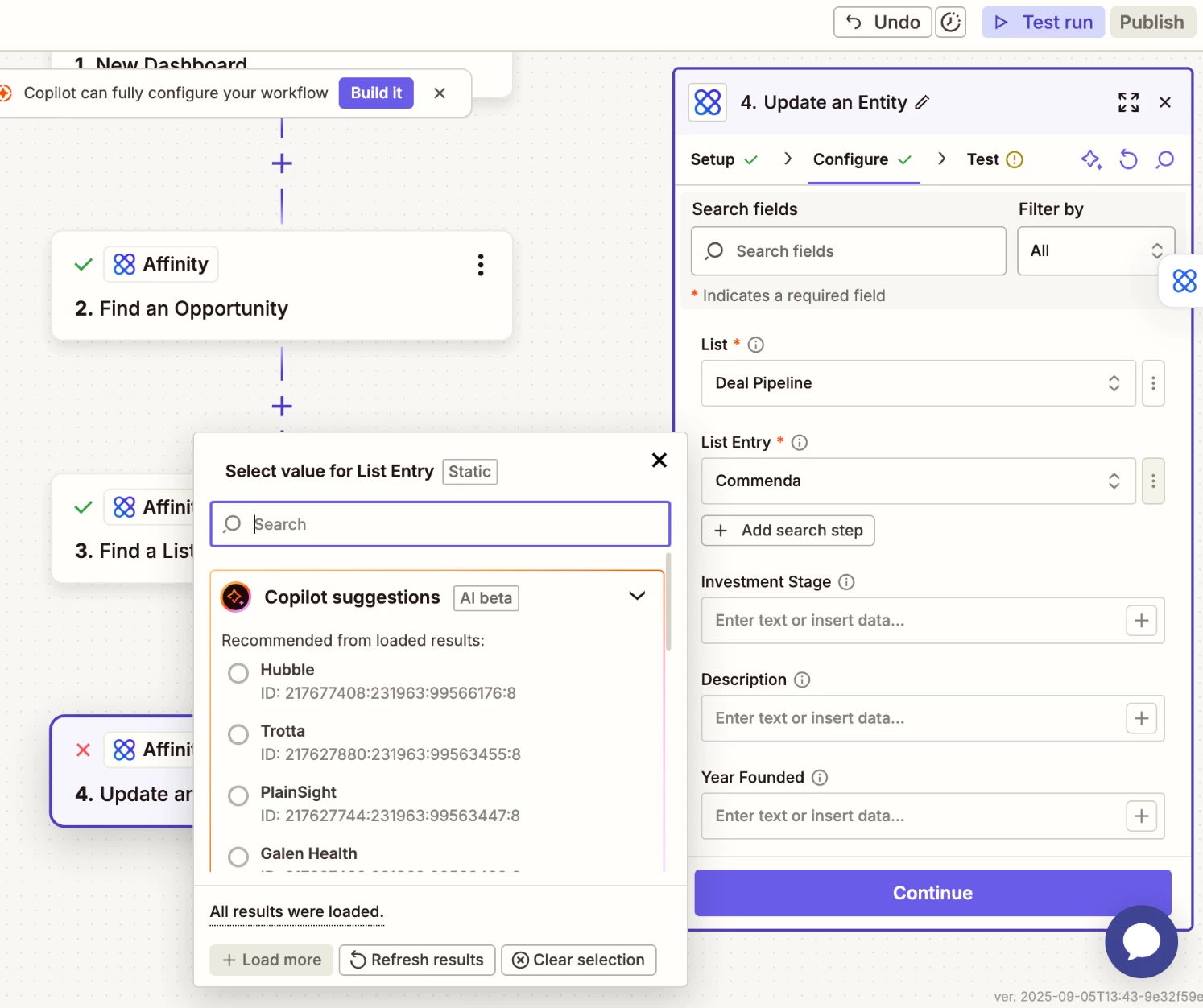Close the Select value for List Entry popup
This screenshot has height=1008, width=1203.
659,460
